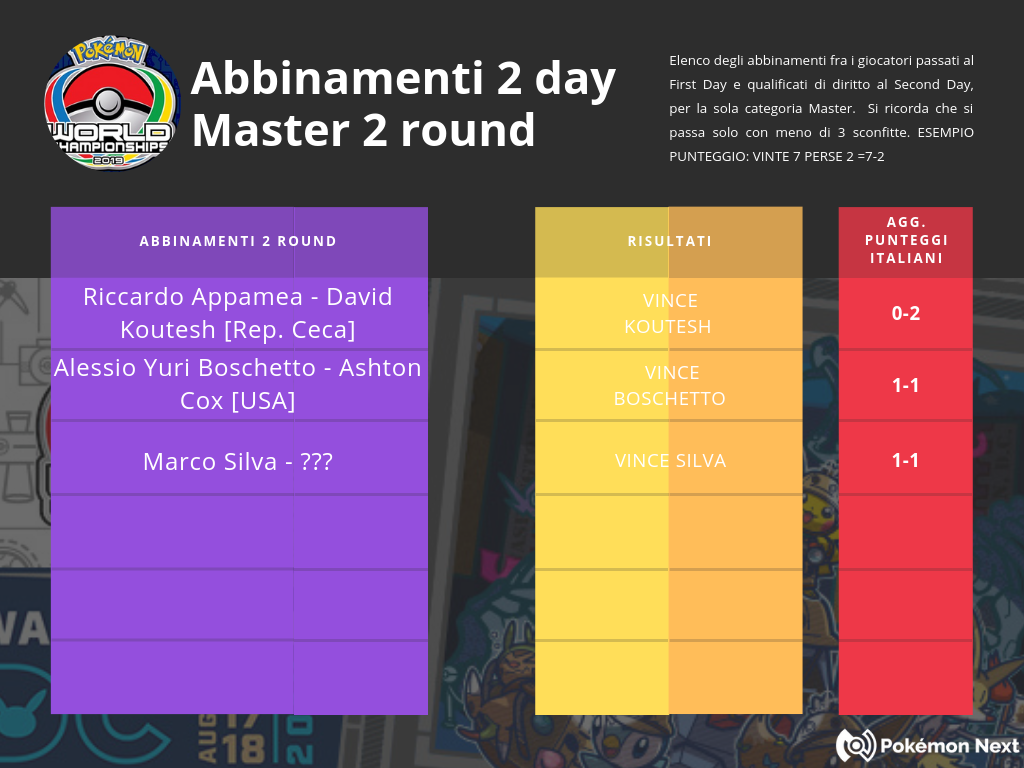Click the 0-2 score cell
Viewport: 1024px width, 768px height.
click(905, 314)
